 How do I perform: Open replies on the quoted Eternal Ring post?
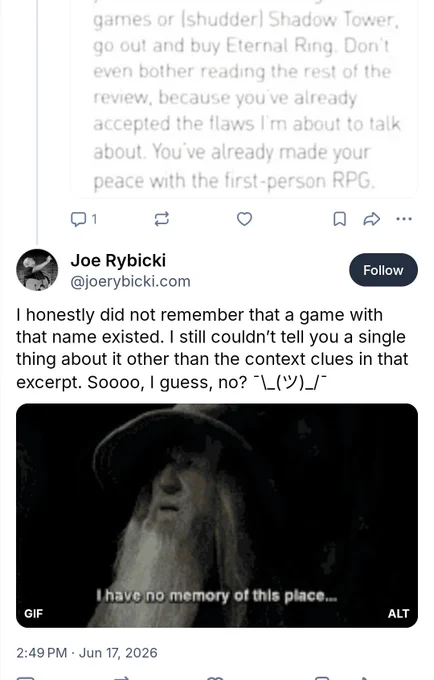click(84, 219)
